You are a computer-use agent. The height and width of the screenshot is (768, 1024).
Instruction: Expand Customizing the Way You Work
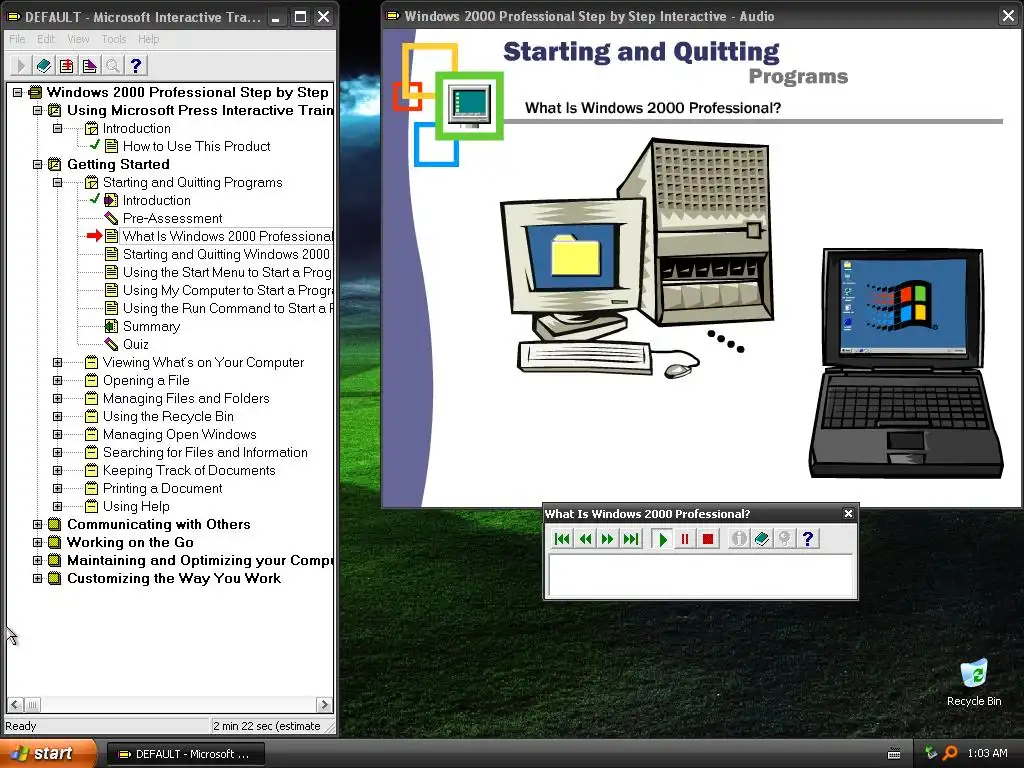(38, 579)
